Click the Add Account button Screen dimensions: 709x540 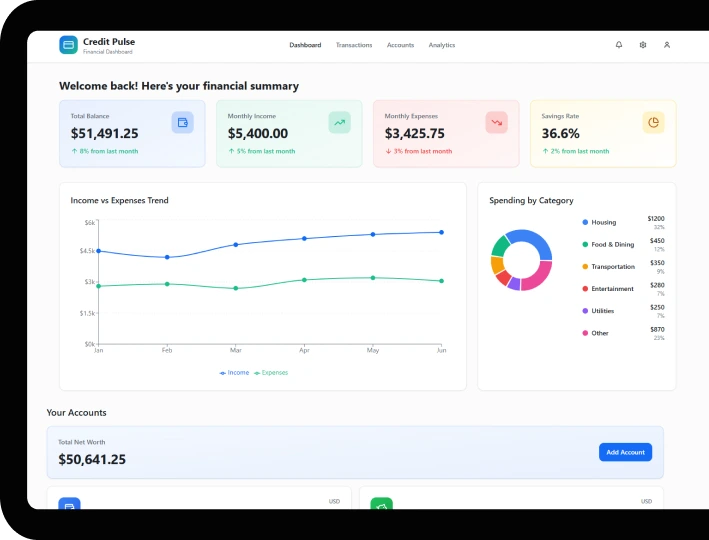625,452
